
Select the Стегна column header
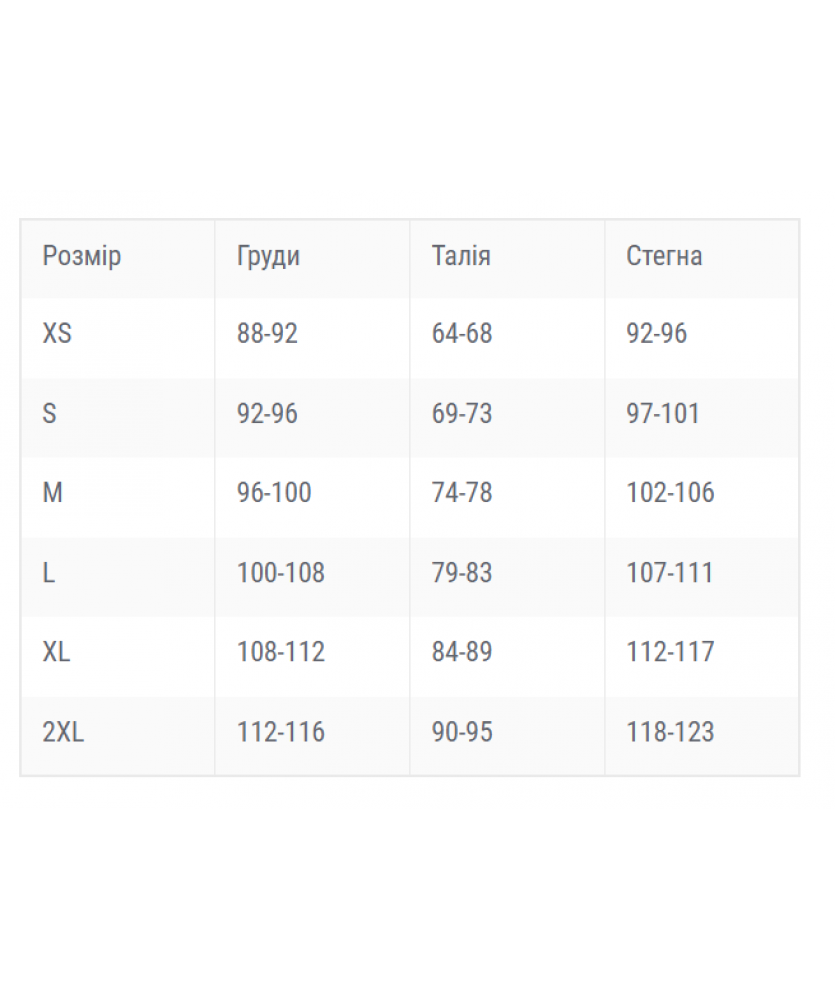(x=664, y=256)
